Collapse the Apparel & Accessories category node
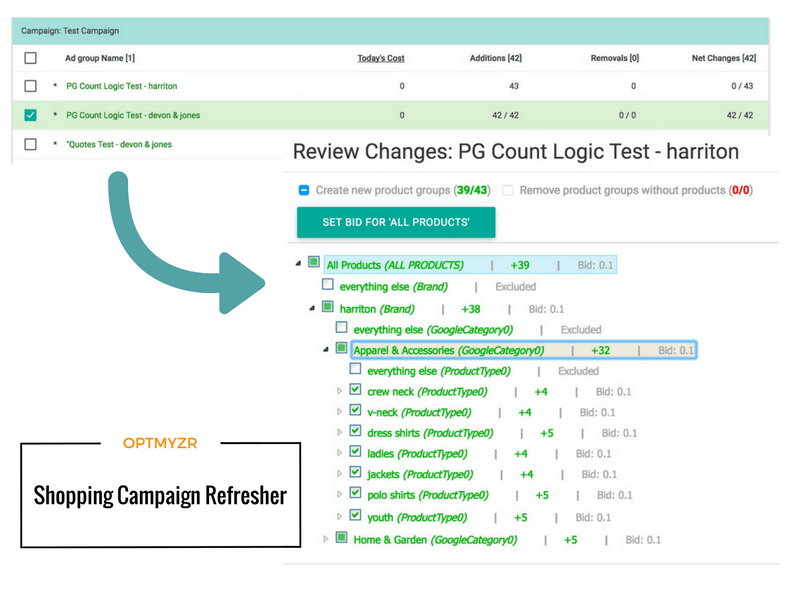Screen dimensions: 800x600 tap(326, 350)
